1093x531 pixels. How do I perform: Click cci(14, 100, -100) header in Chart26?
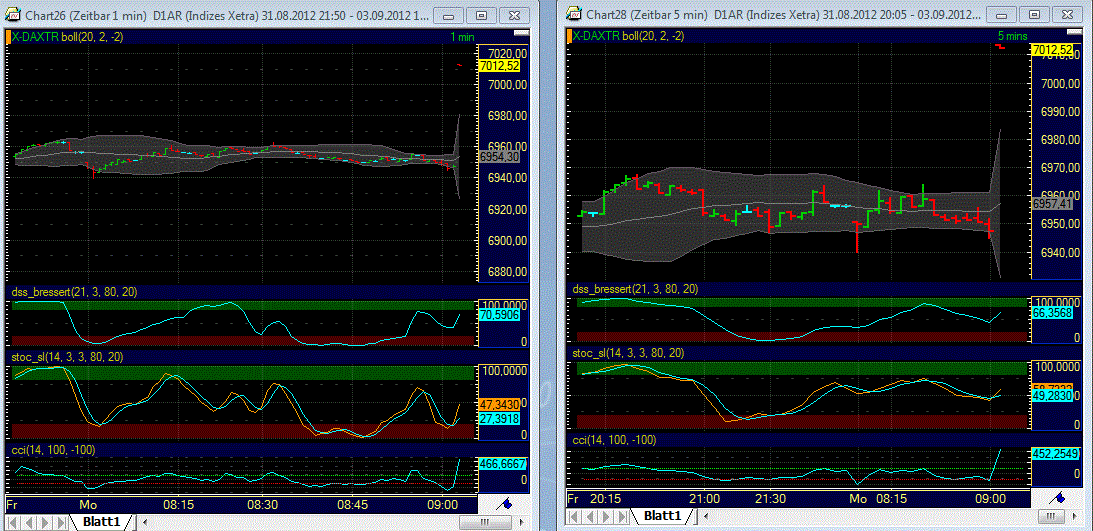pos(54,449)
